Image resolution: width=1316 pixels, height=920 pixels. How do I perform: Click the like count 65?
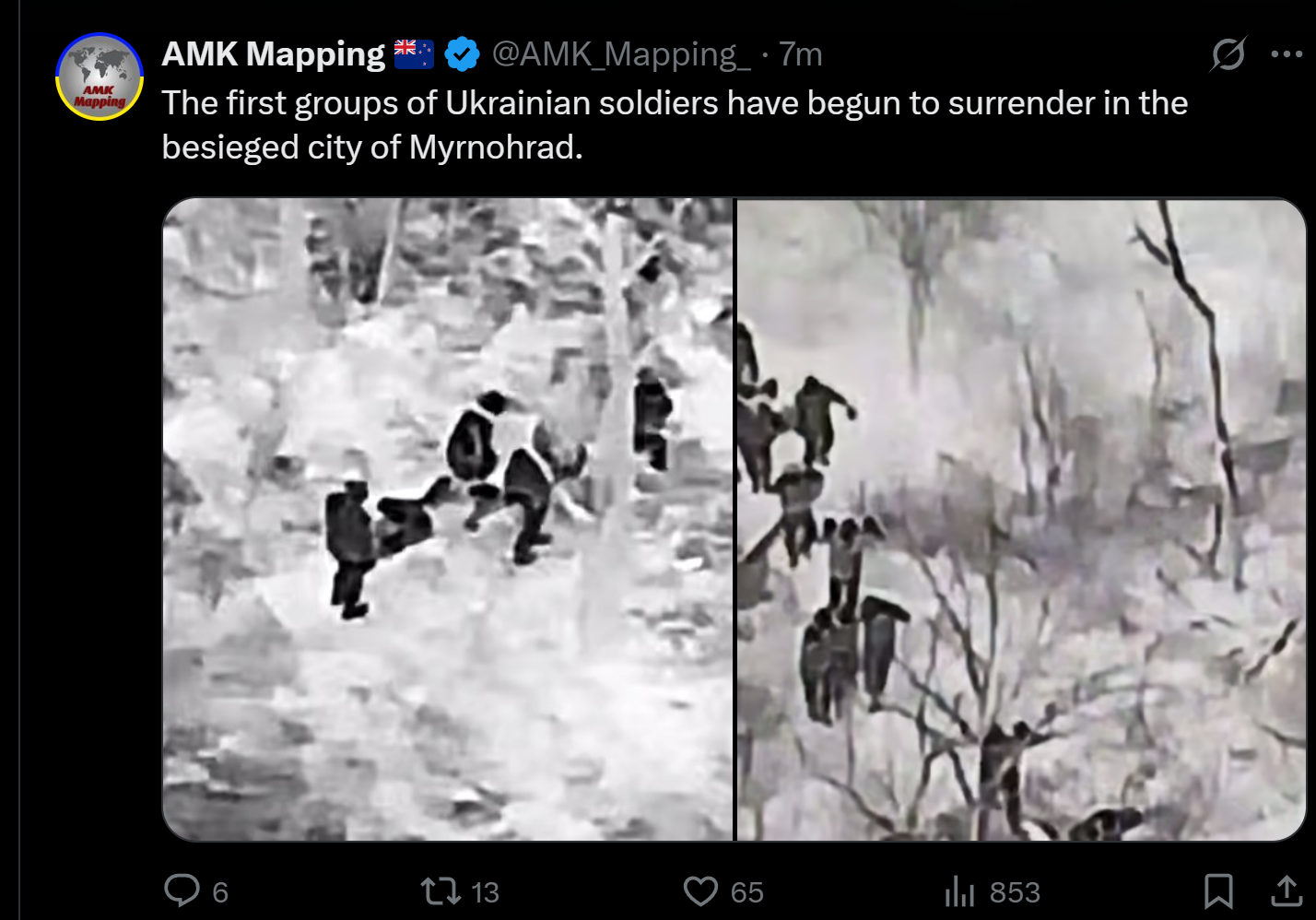coord(746,892)
